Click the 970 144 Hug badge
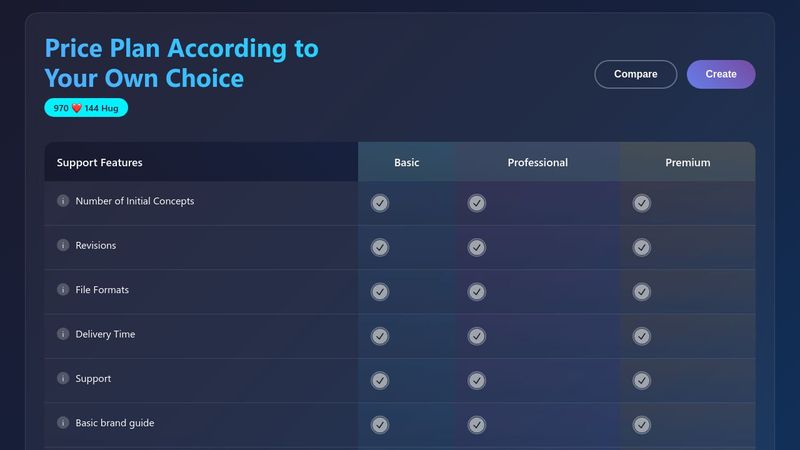This screenshot has width=800, height=450. coord(86,108)
